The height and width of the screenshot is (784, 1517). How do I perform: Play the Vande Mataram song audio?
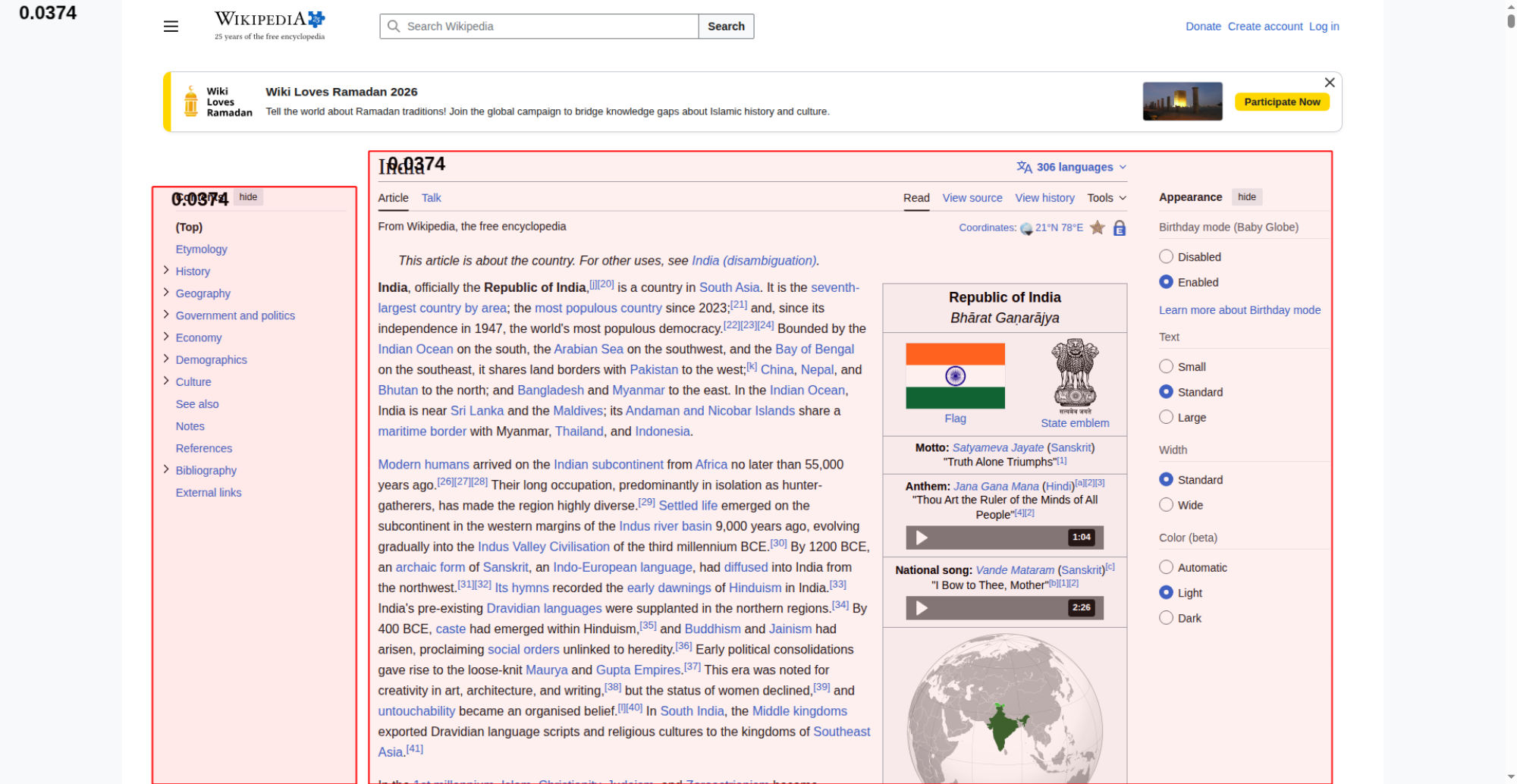point(922,608)
